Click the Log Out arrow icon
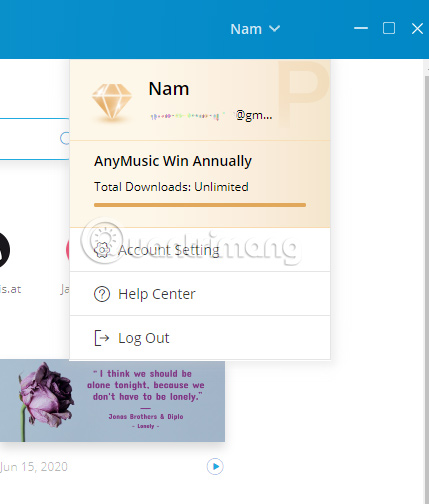The width and height of the screenshot is (429, 504). pyautogui.click(x=102, y=338)
